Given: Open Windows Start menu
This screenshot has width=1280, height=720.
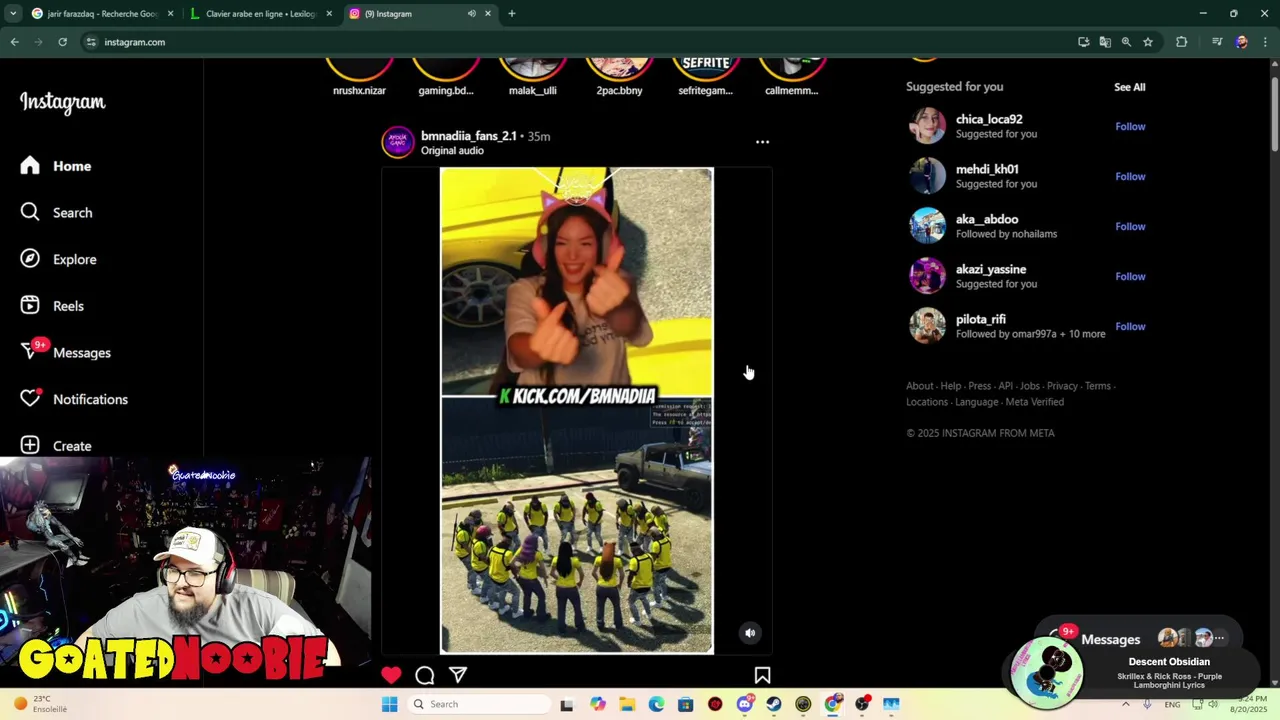Looking at the screenshot, I should pyautogui.click(x=389, y=704).
